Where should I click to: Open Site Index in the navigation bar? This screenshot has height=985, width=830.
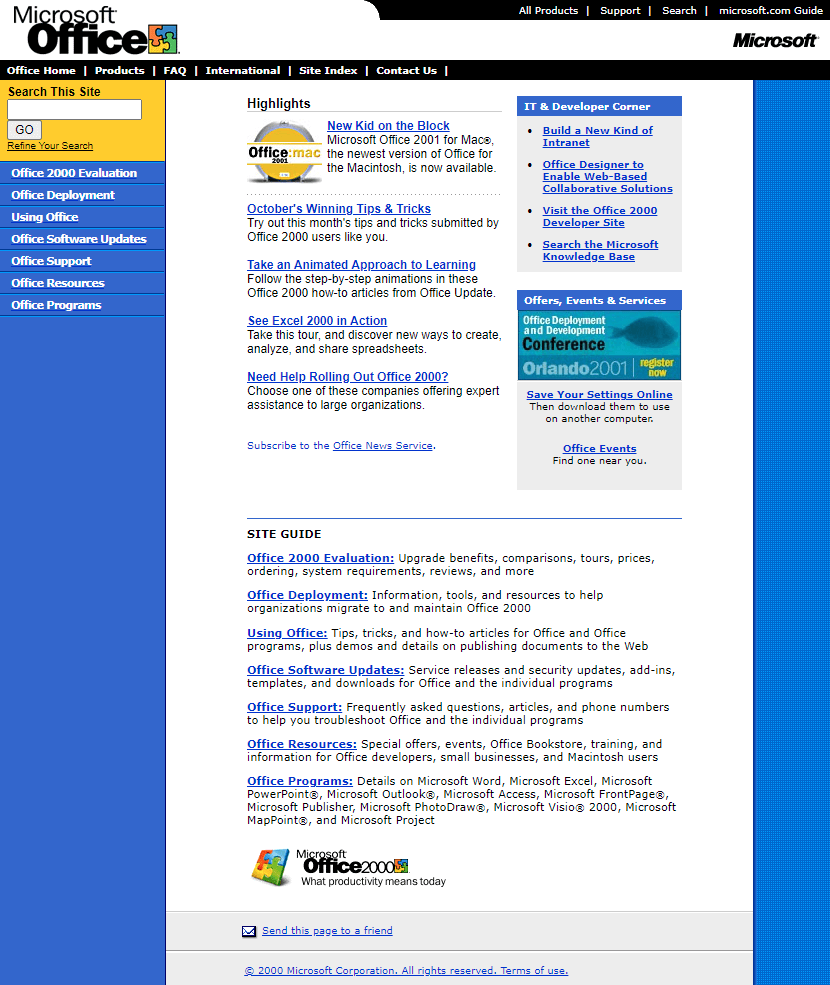[328, 70]
